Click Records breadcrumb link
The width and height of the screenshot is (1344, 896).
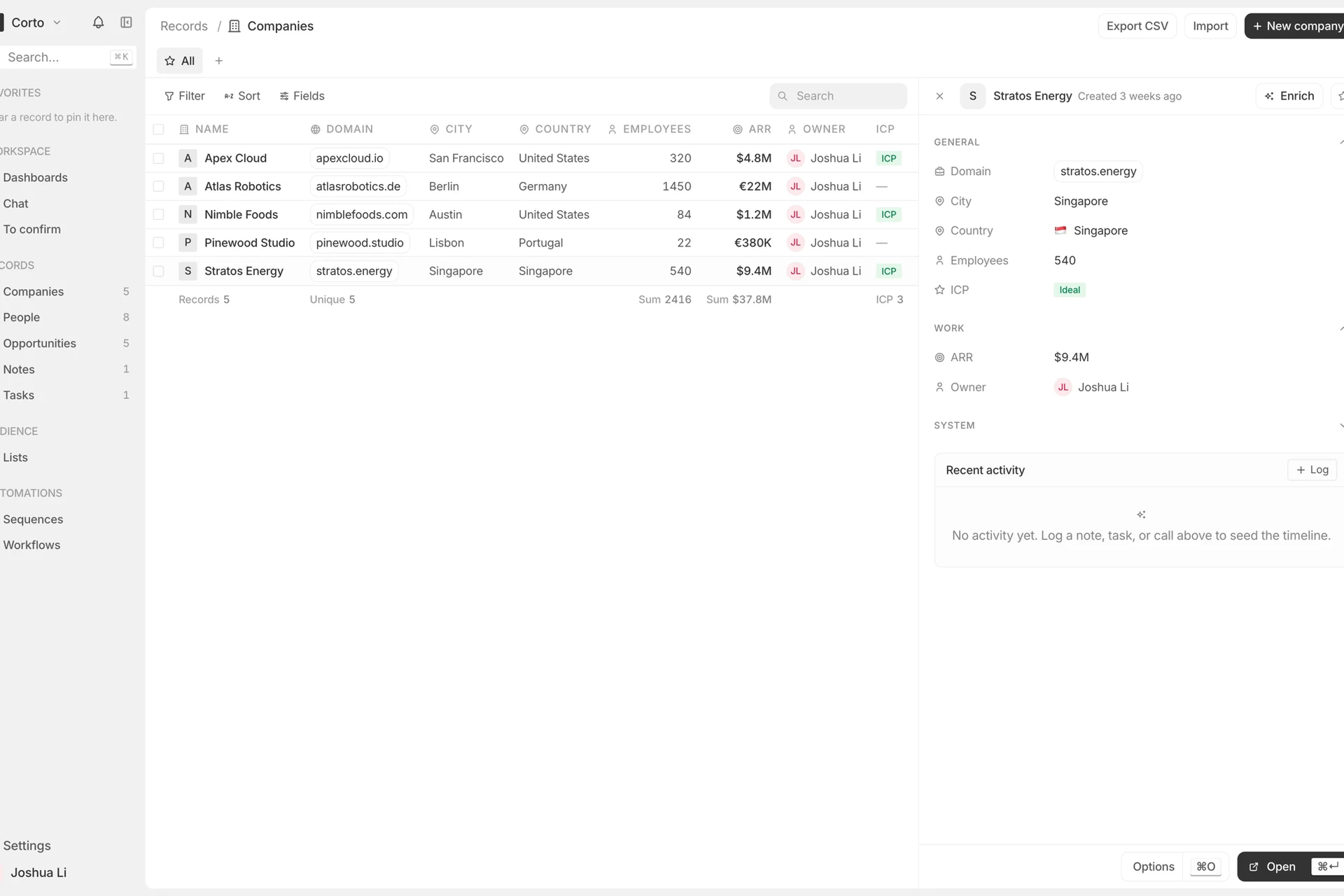point(183,26)
